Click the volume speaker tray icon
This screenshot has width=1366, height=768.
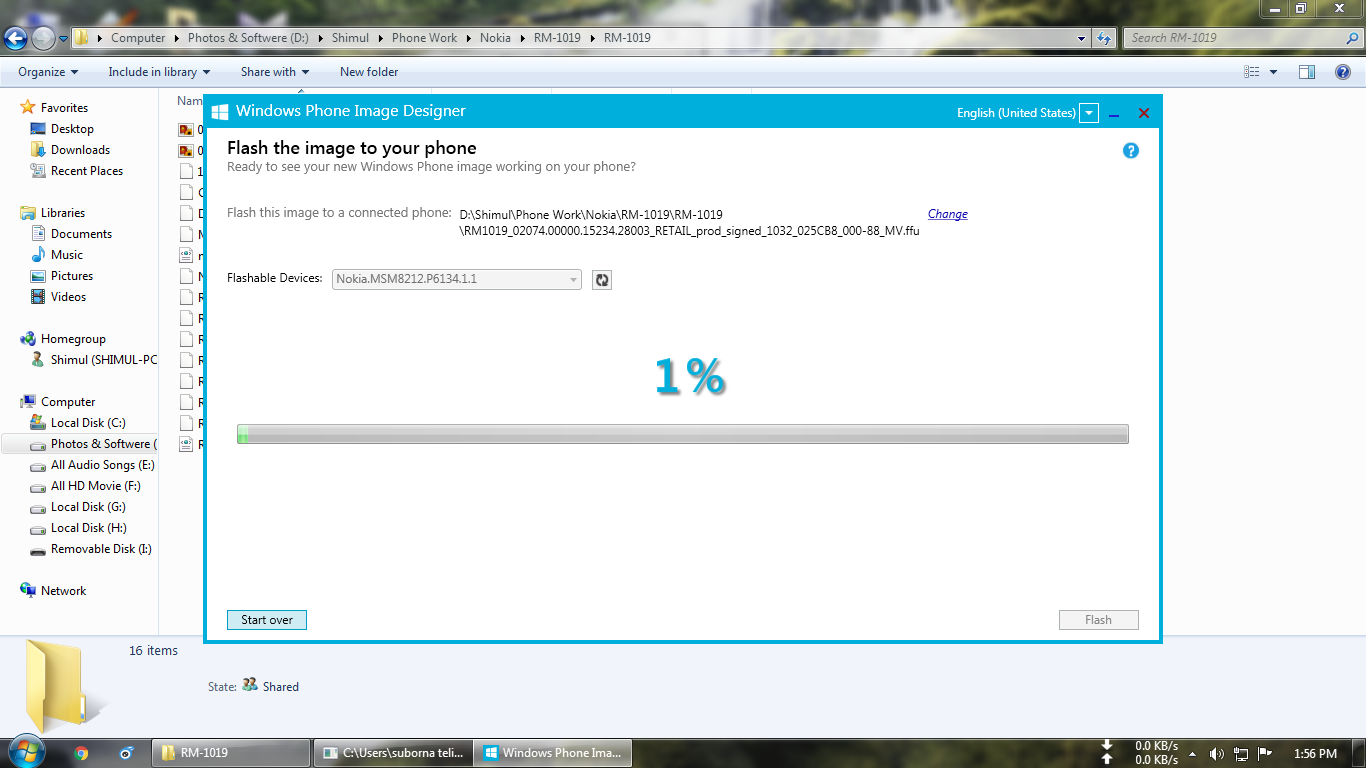tap(1217, 754)
